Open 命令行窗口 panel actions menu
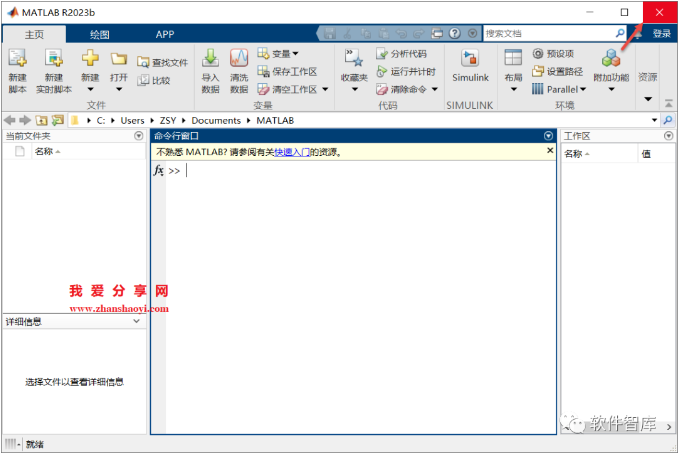Image resolution: width=679 pixels, height=453 pixels. 548,136
